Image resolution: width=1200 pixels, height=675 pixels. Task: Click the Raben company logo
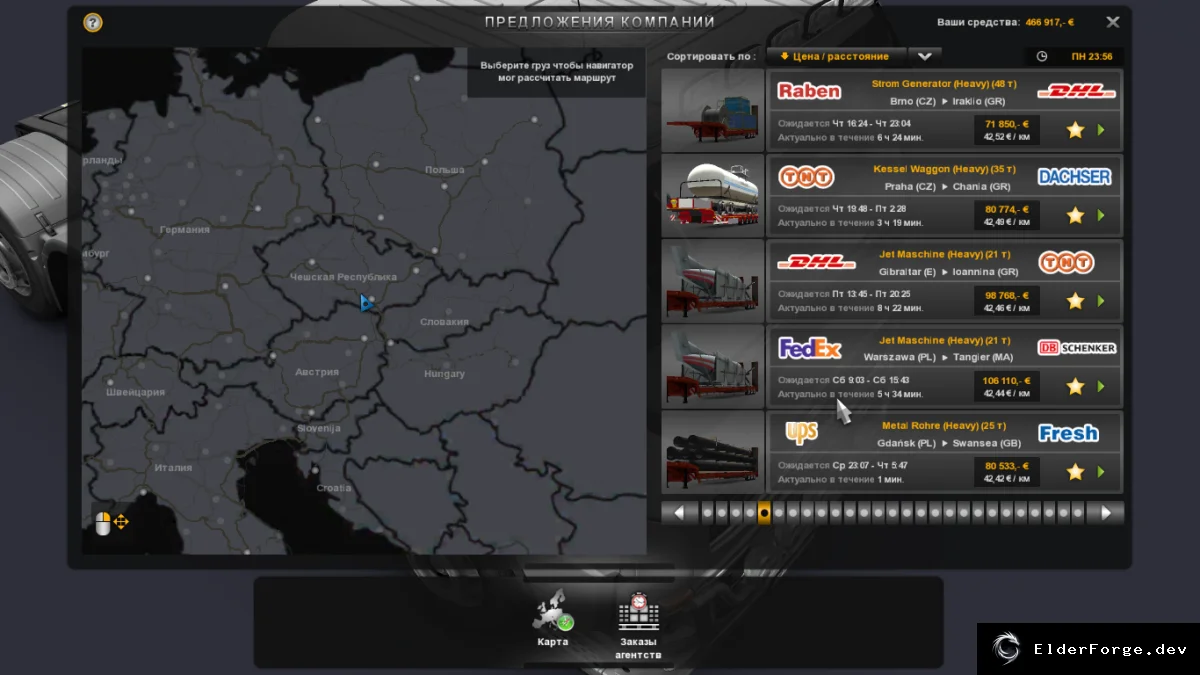click(x=809, y=91)
